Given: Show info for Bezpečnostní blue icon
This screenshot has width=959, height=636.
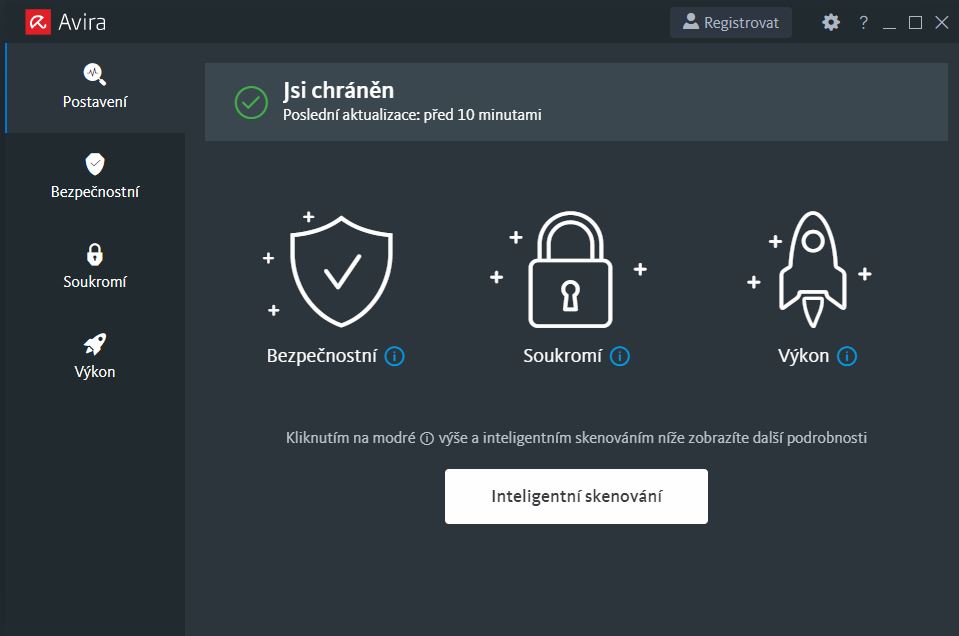Looking at the screenshot, I should pyautogui.click(x=395, y=356).
